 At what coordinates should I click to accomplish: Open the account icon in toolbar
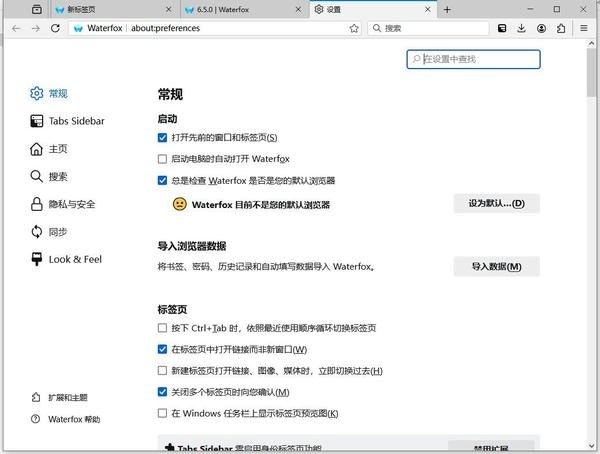click(541, 28)
